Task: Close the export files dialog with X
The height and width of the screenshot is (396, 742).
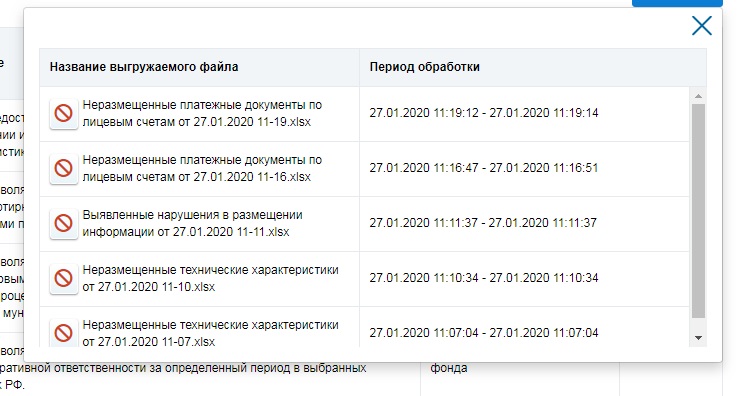Action: (702, 26)
